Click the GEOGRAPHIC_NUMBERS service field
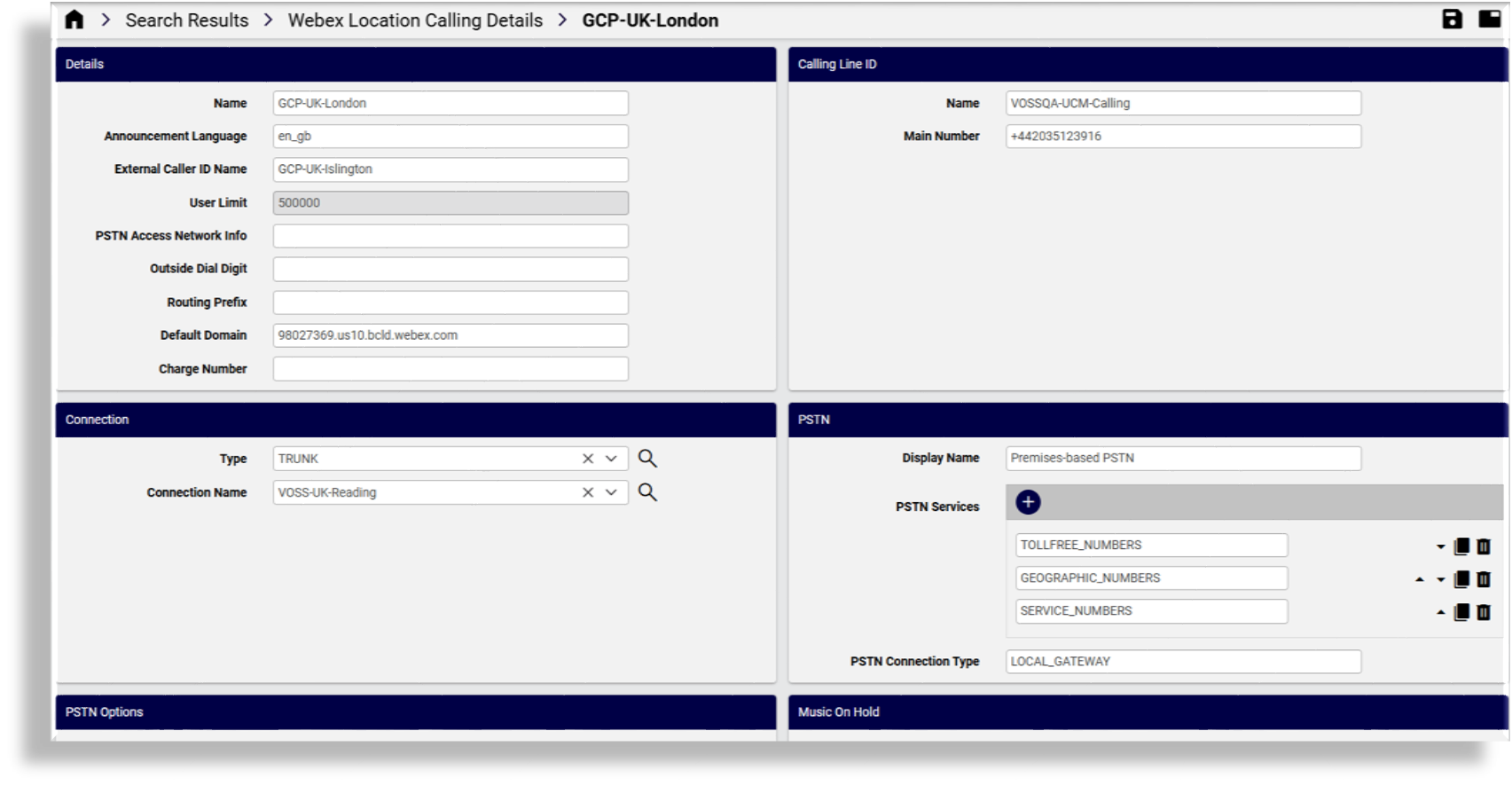1512x786 pixels. click(x=1151, y=578)
